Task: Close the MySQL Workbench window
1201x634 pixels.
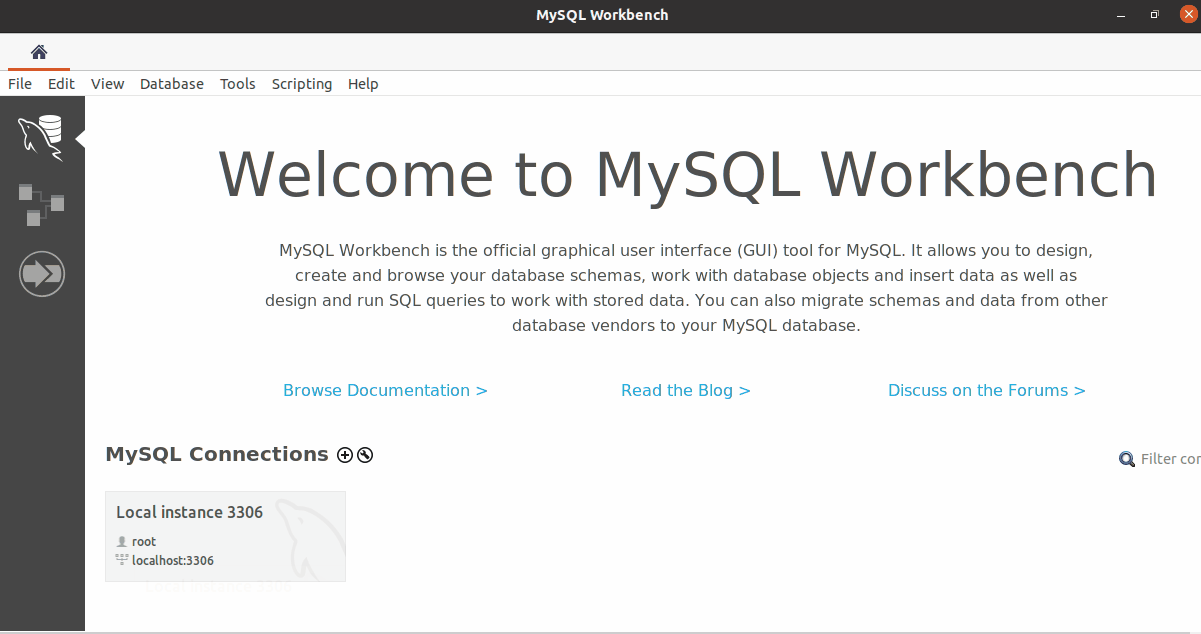Action: point(1187,15)
